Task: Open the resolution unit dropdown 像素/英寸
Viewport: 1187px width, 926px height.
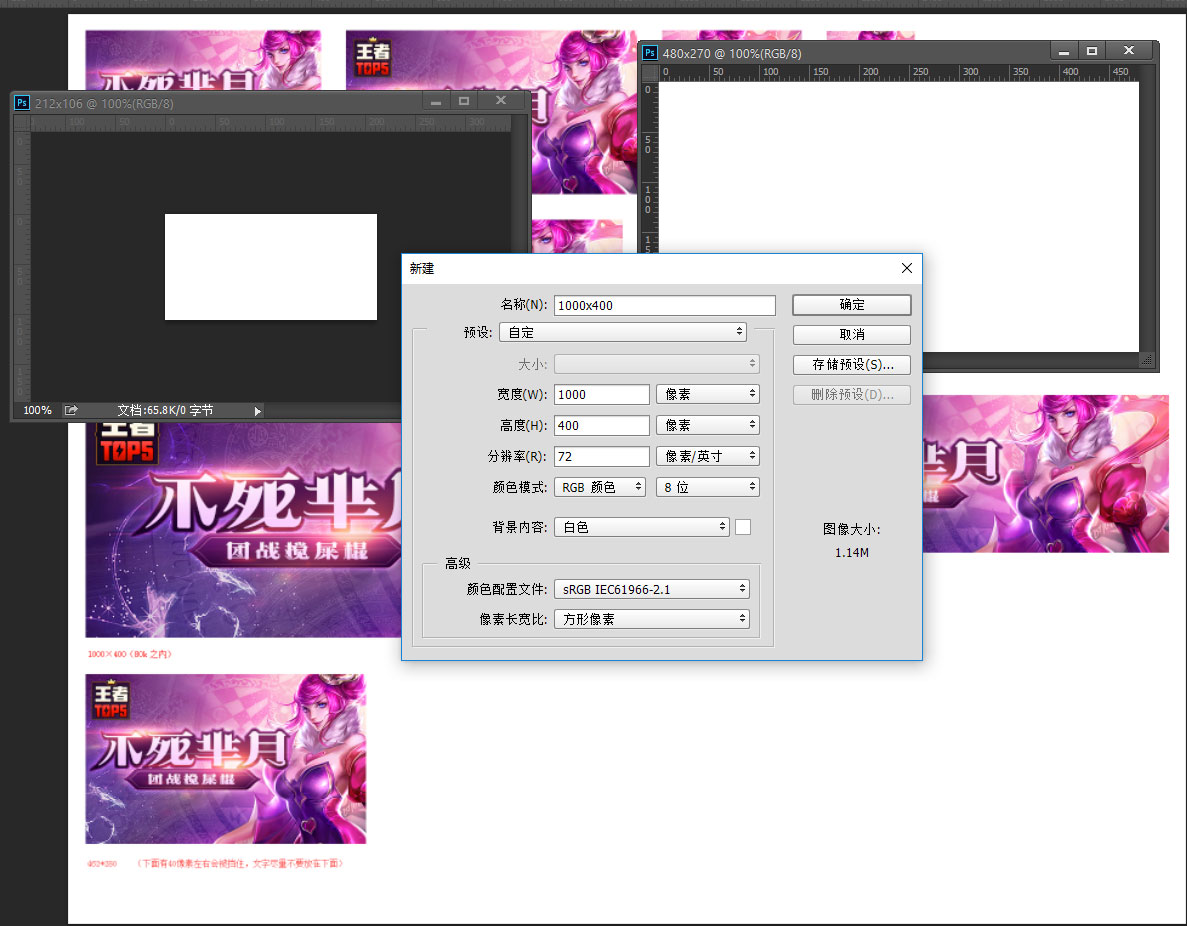Action: point(708,457)
